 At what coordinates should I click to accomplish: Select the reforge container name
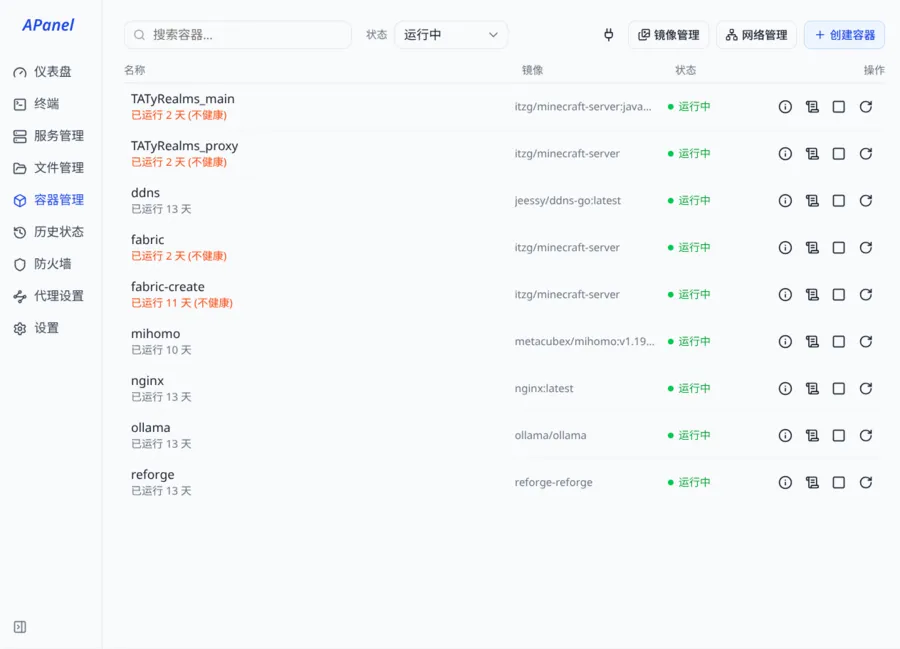(152, 475)
